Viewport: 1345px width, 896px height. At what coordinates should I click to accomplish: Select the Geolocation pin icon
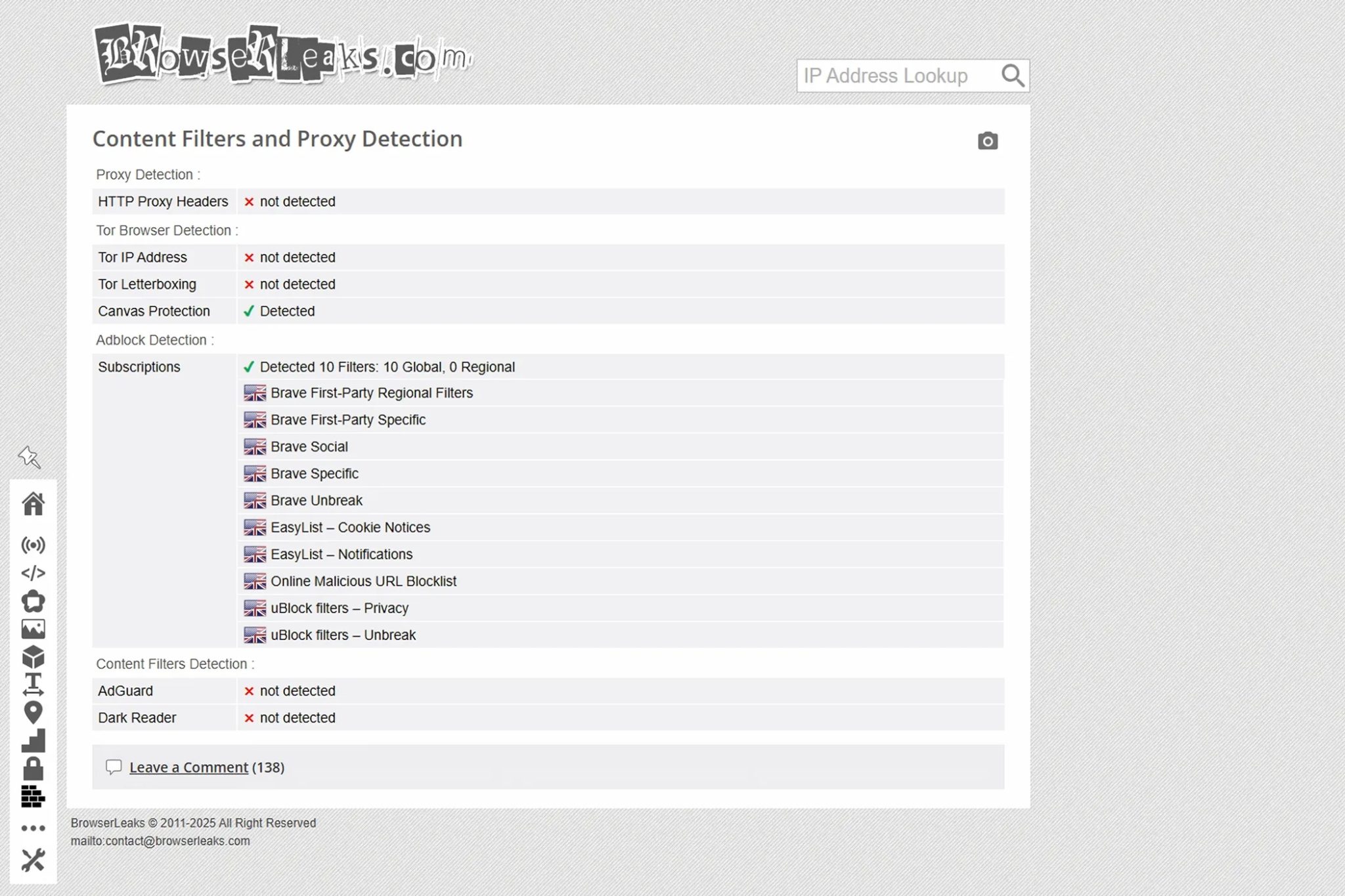33,712
